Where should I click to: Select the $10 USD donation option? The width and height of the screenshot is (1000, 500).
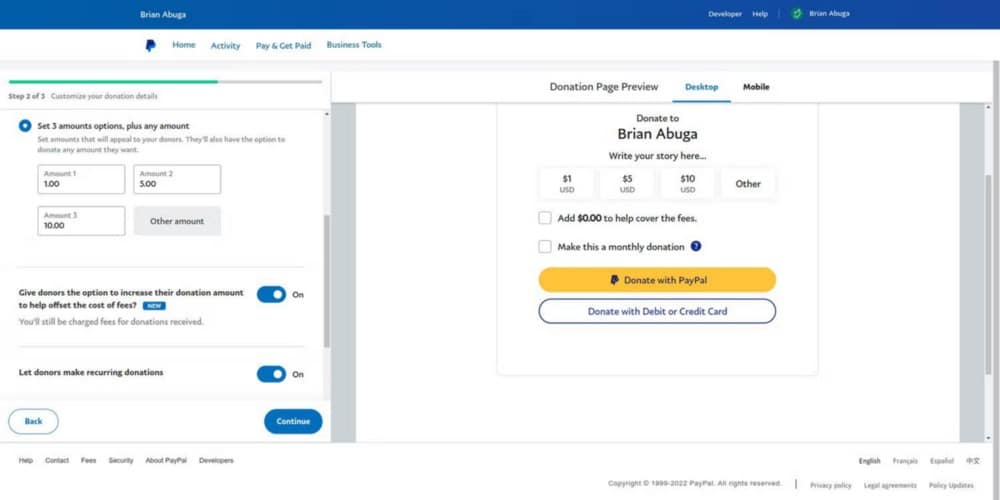pos(688,184)
